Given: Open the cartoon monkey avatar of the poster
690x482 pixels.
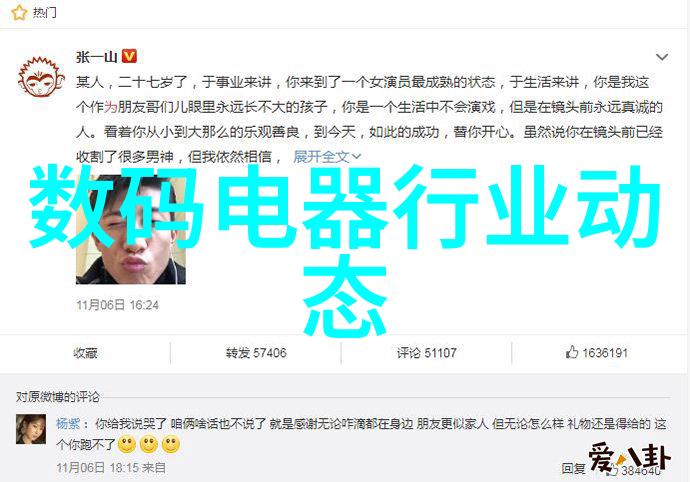Looking at the screenshot, I should [x=41, y=77].
